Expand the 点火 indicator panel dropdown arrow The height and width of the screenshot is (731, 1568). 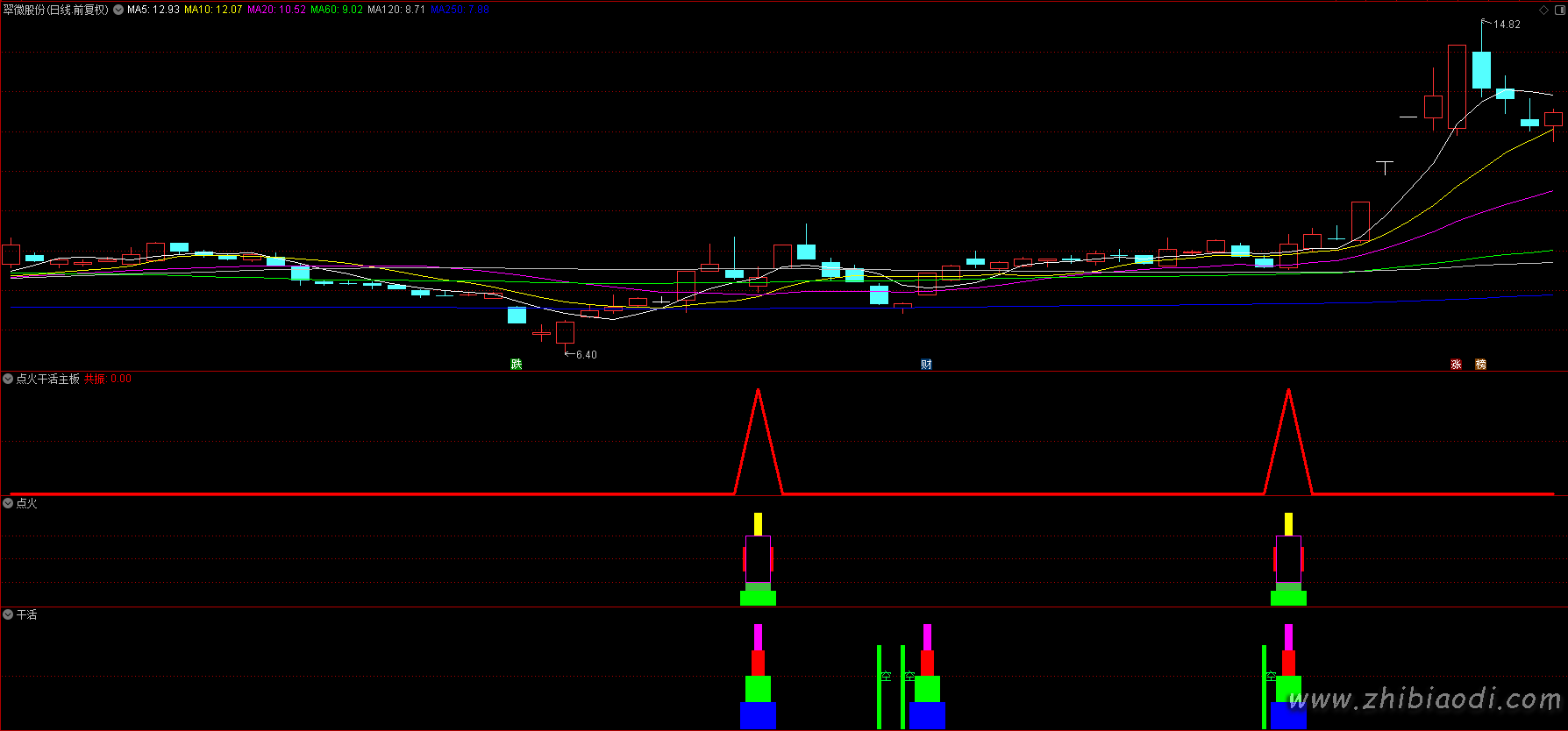point(8,503)
